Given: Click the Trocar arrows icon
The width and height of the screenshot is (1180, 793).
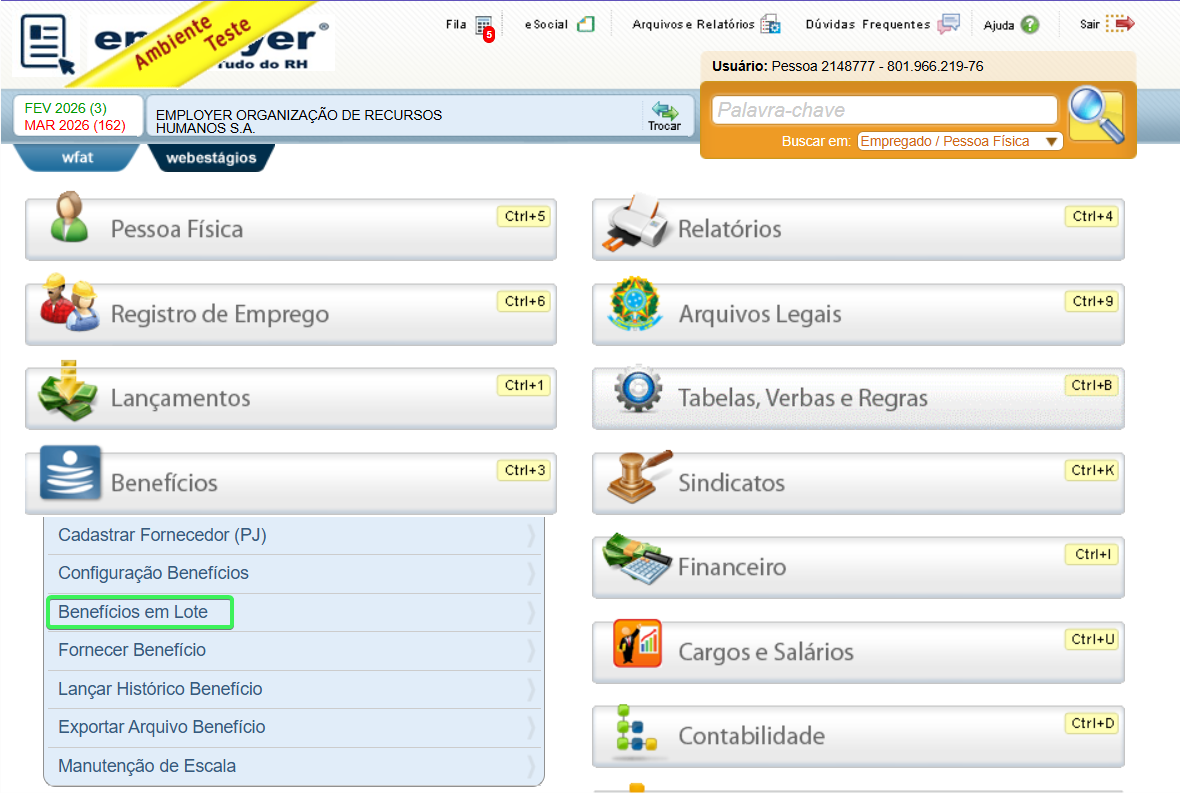Looking at the screenshot, I should coord(665,111).
